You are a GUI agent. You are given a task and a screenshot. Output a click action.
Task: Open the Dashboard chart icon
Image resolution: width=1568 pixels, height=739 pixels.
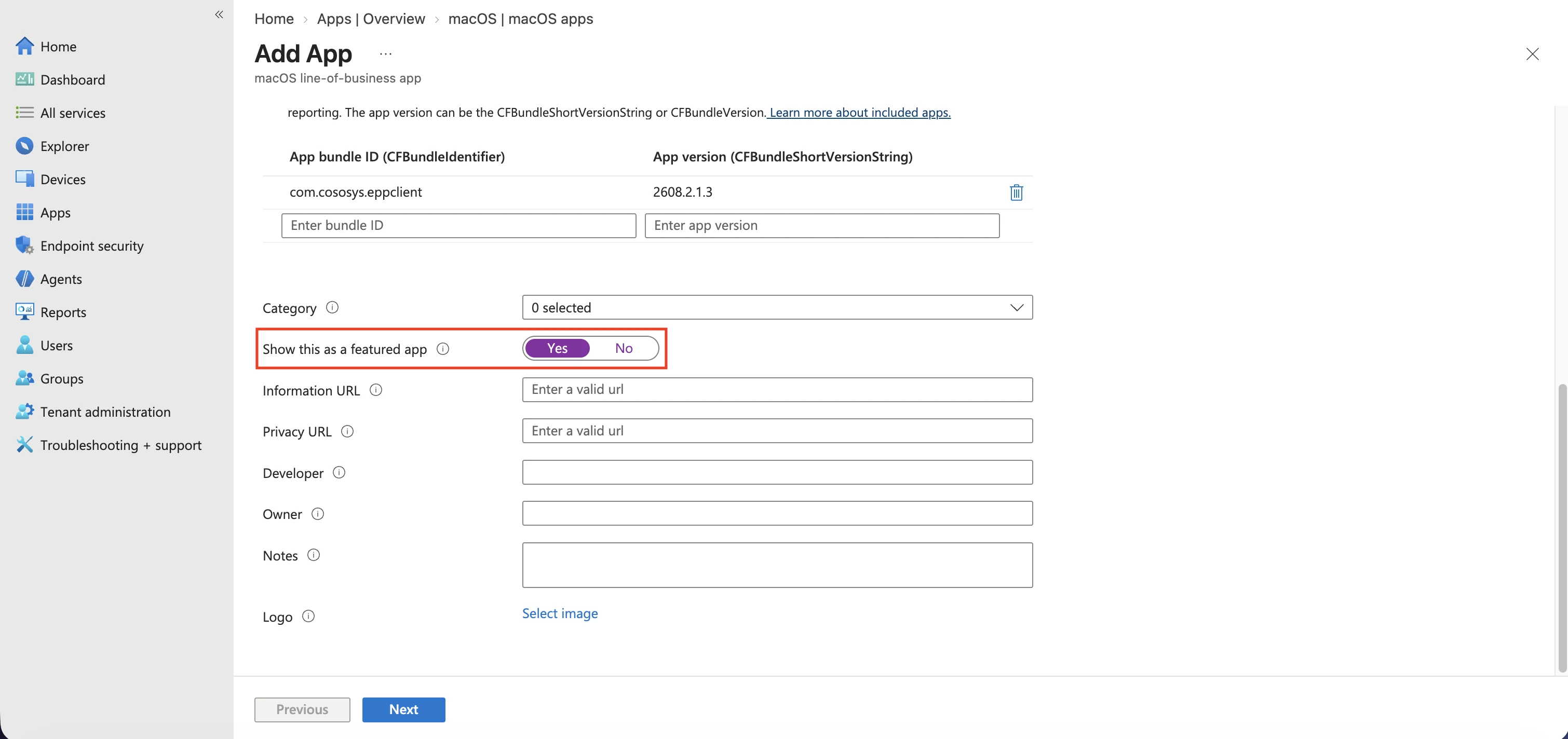click(24, 80)
